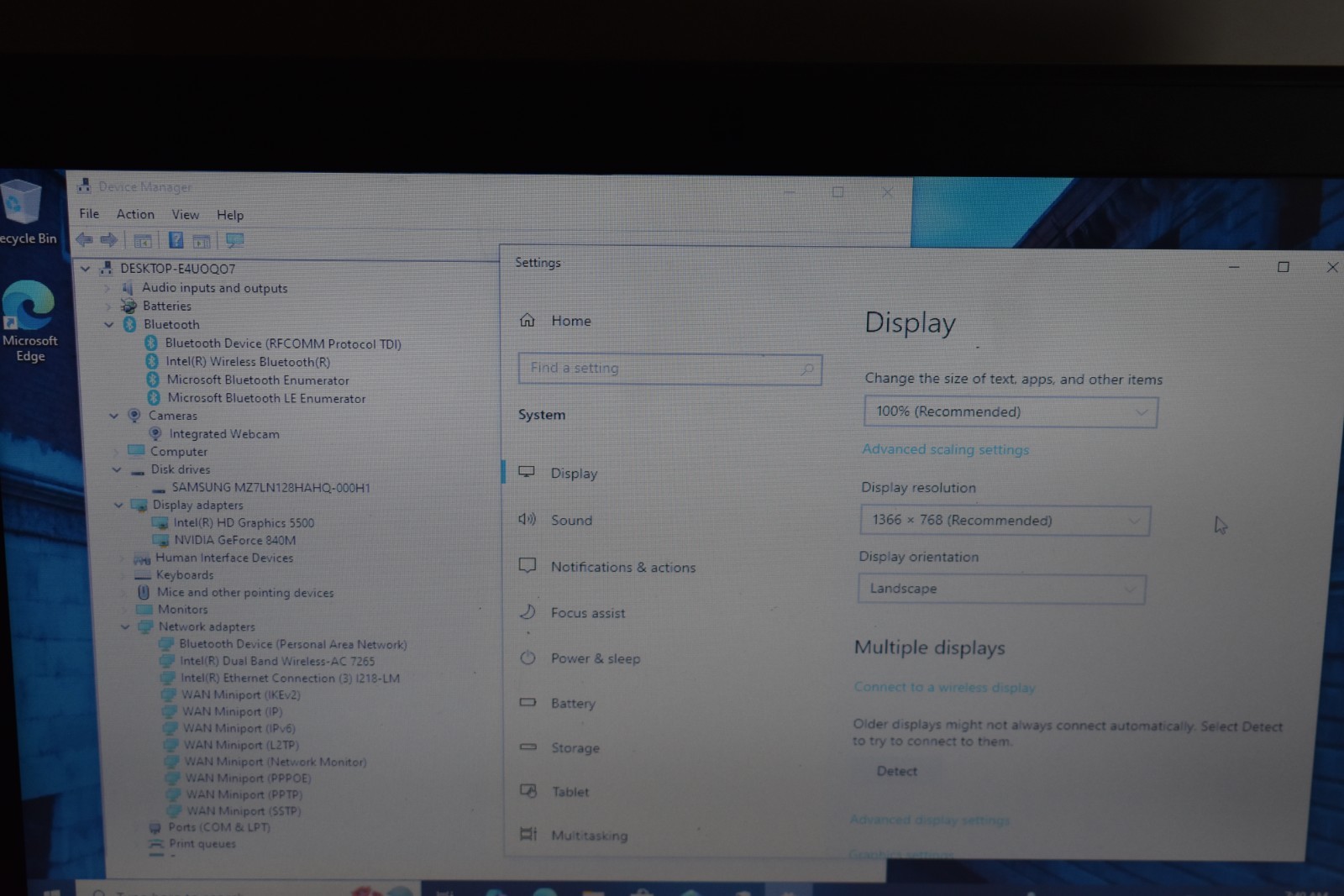
Task: Open the Help menu in Device Manager
Action: point(230,215)
